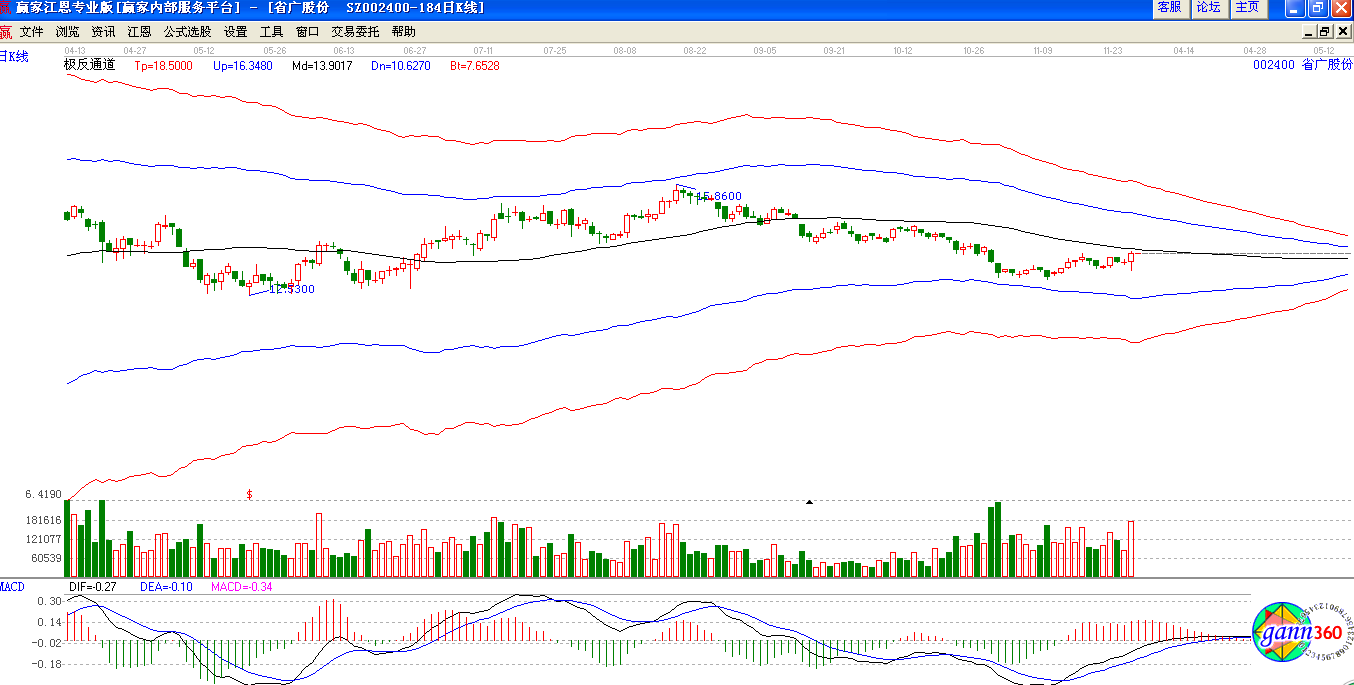Click the last red volume bar

(x=1131, y=549)
